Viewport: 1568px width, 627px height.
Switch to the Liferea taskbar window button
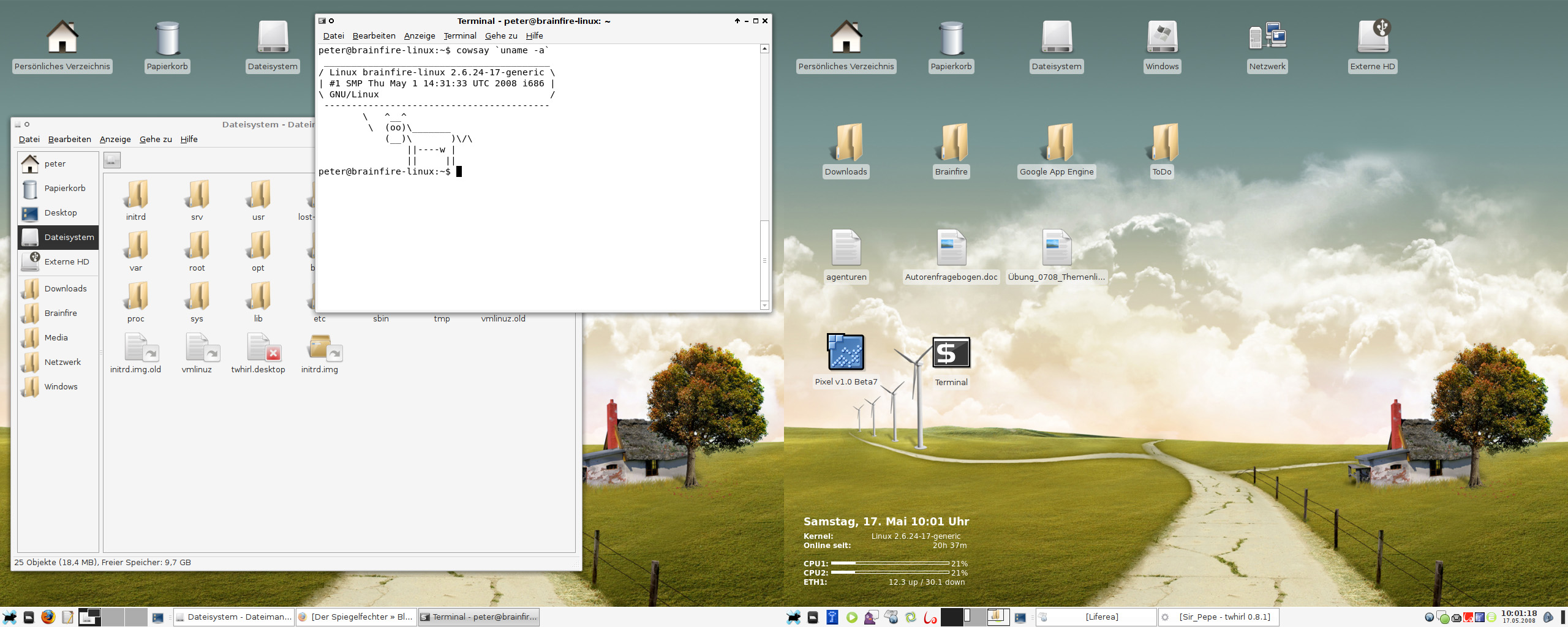1095,617
